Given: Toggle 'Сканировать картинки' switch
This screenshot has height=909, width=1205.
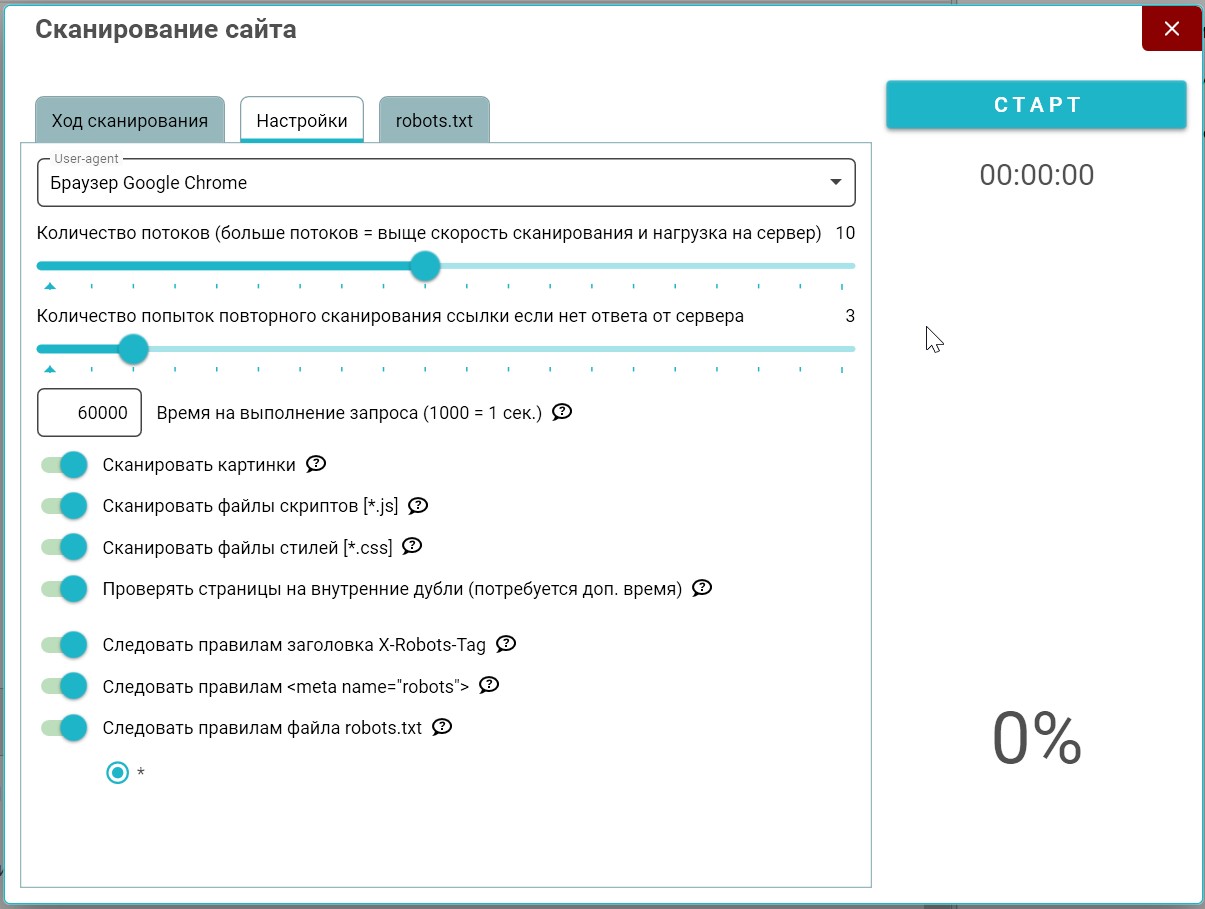Looking at the screenshot, I should (65, 465).
